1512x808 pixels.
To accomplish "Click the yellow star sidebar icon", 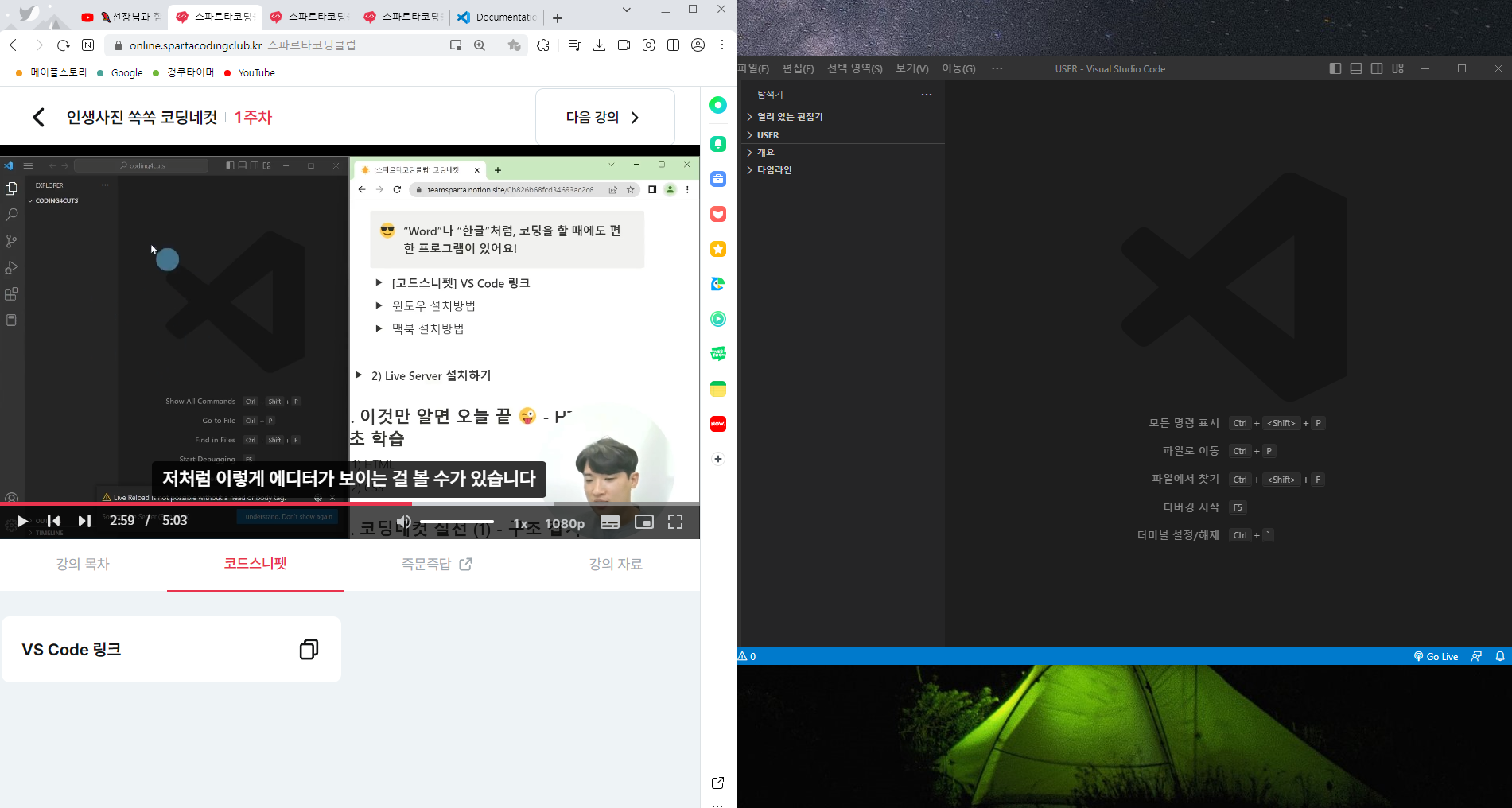I will [x=718, y=249].
